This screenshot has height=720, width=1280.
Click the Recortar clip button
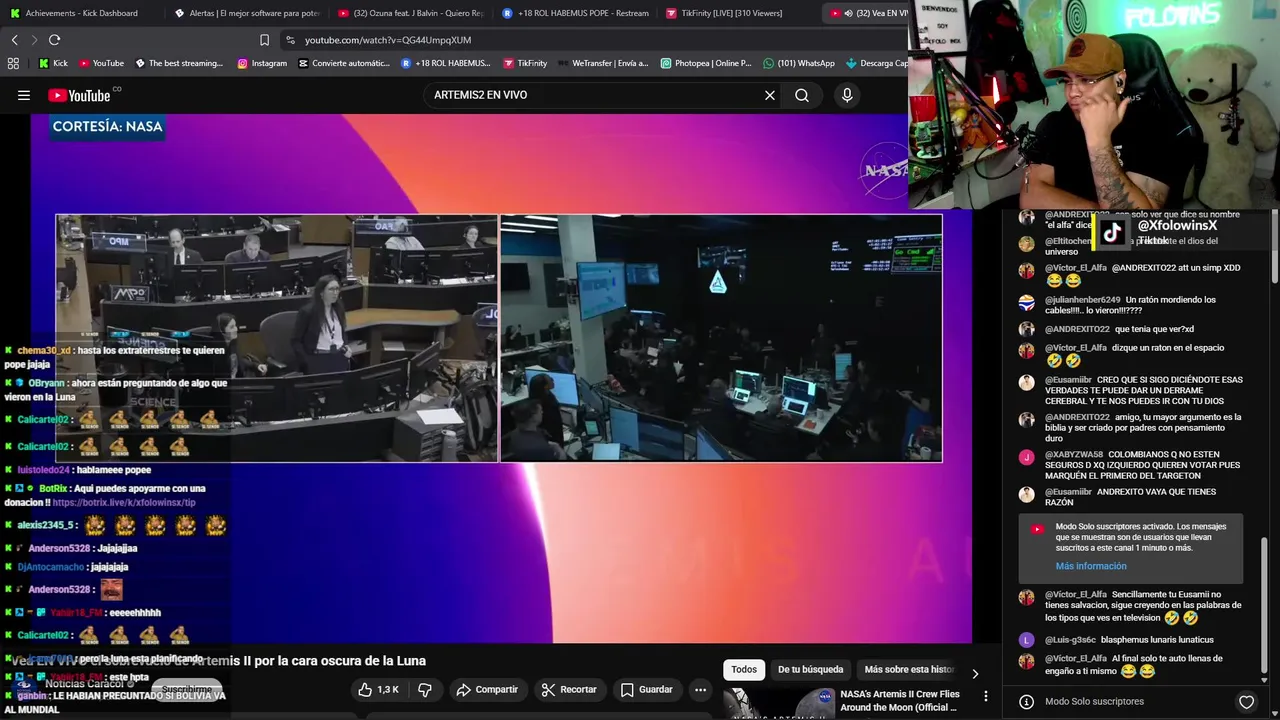pyautogui.click(x=569, y=690)
